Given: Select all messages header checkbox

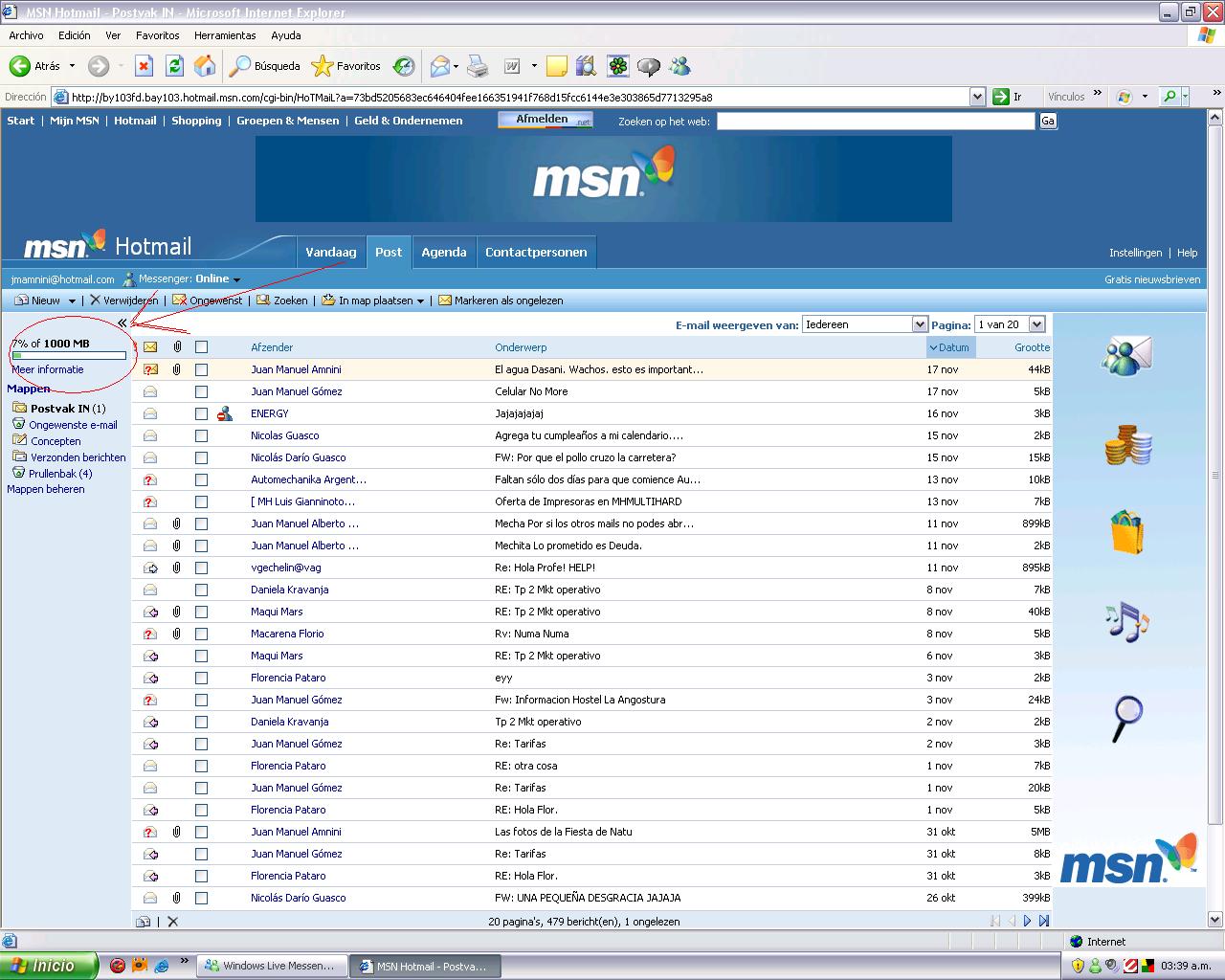Looking at the screenshot, I should (x=201, y=346).
